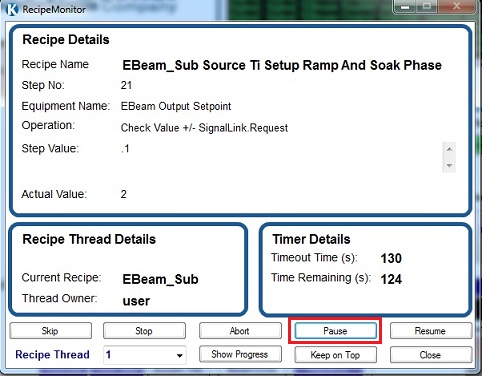Click Step No value 21

pos(126,85)
